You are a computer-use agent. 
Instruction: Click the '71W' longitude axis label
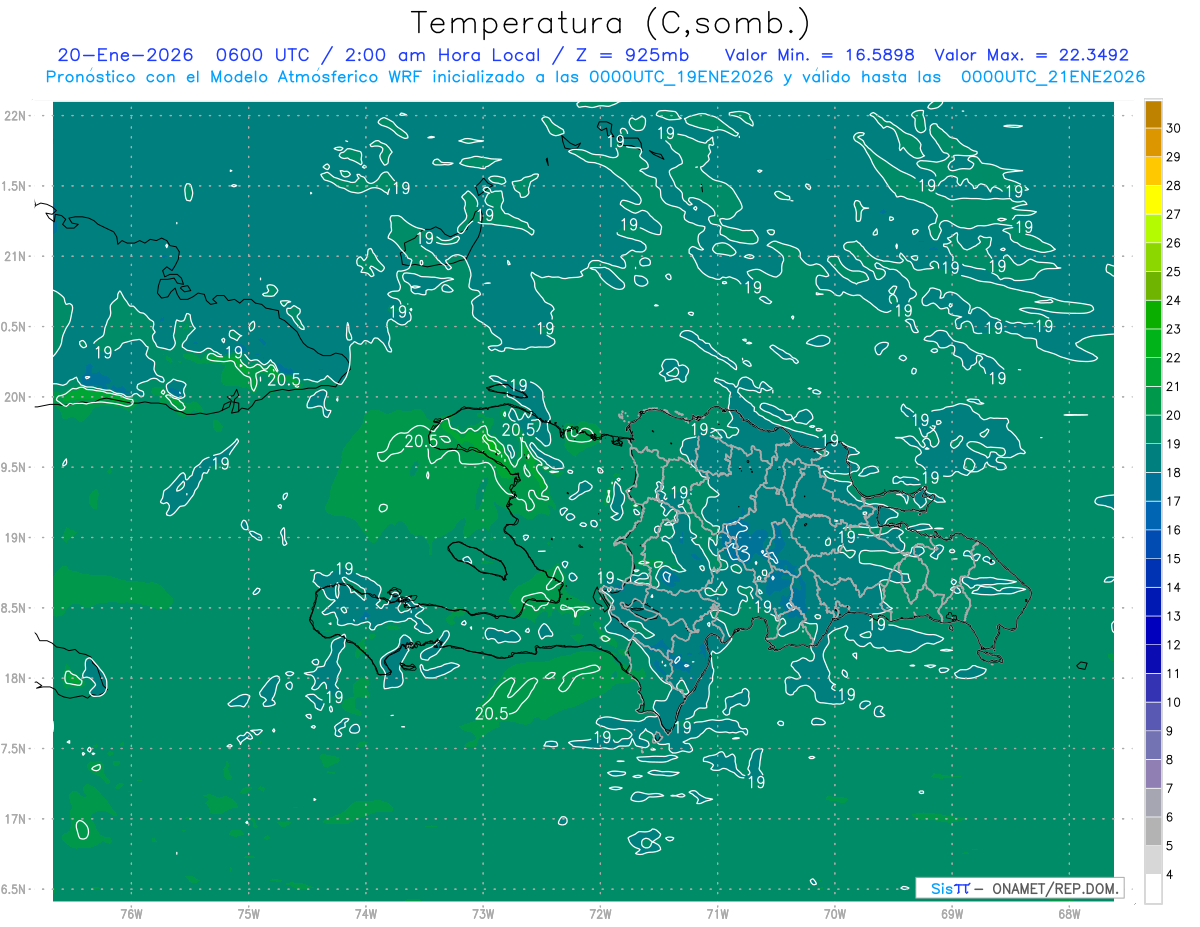[717, 913]
